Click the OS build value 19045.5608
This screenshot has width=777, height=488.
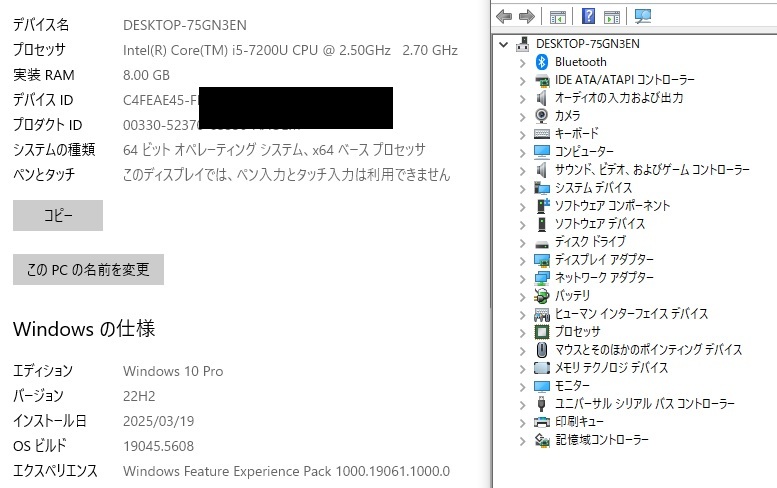pyautogui.click(x=159, y=445)
